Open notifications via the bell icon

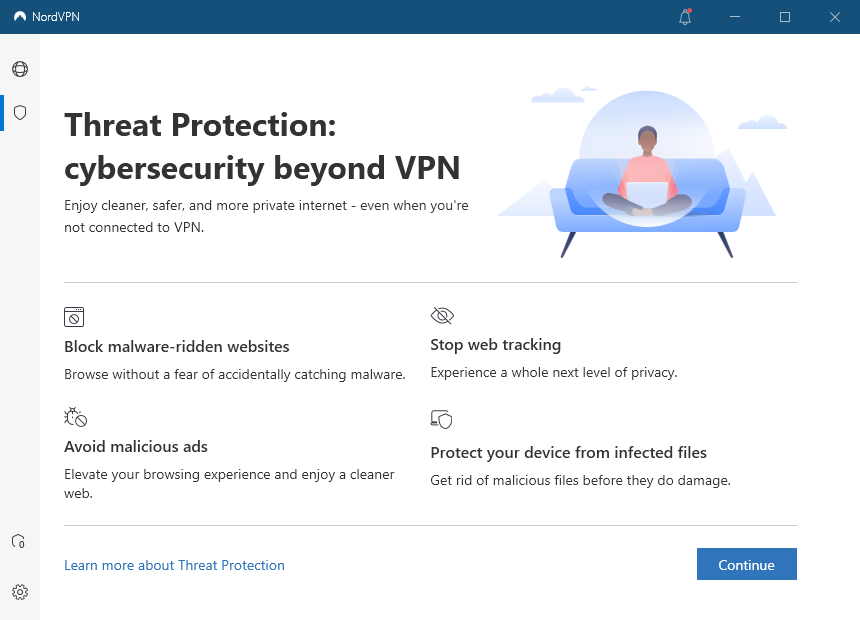coord(684,17)
